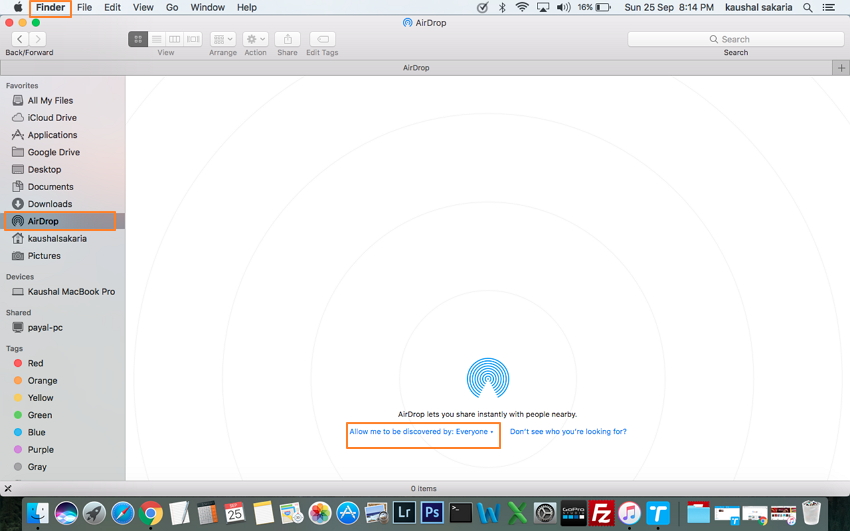
Task: Open iCloud Drive in the sidebar
Action: coord(52,118)
